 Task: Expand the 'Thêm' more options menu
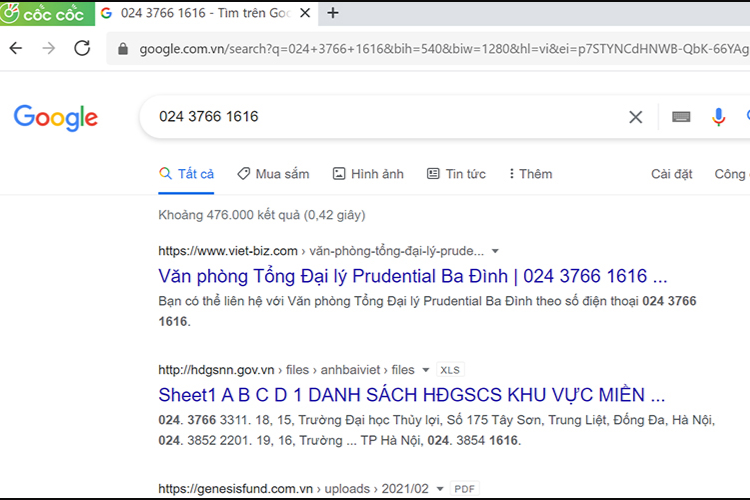[x=530, y=174]
